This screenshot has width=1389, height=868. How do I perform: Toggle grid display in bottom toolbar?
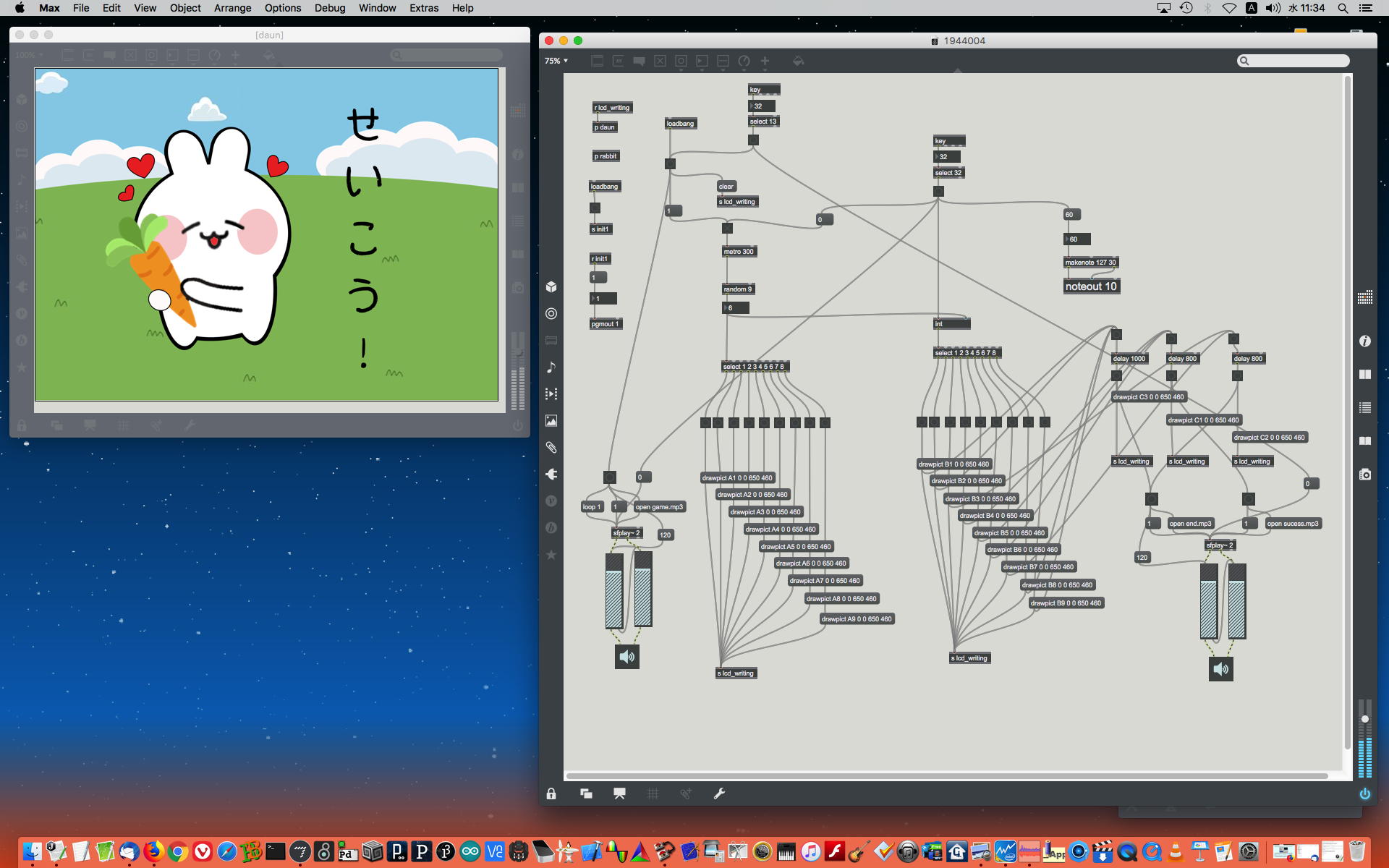click(653, 793)
